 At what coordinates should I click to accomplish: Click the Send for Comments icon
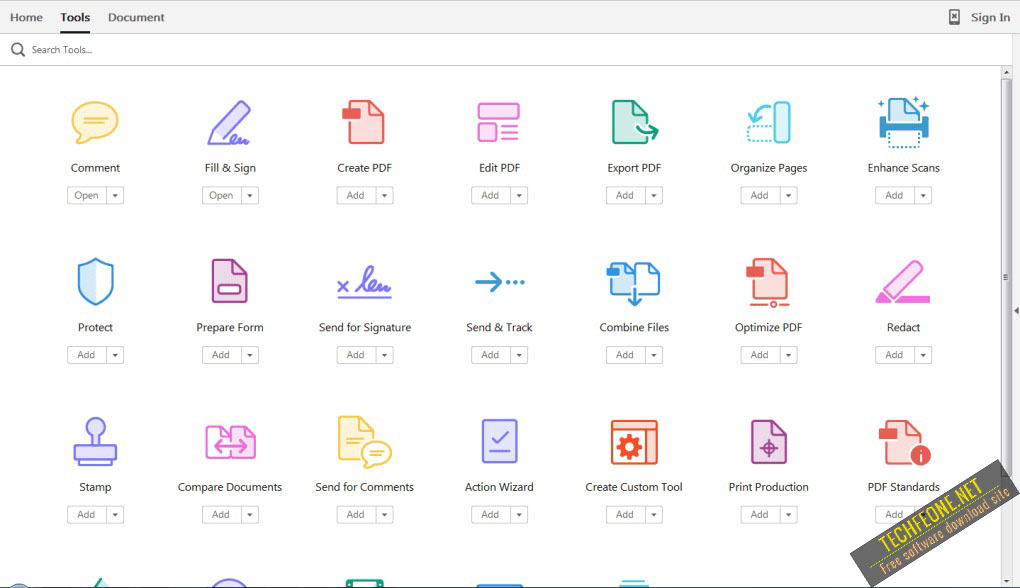pyautogui.click(x=364, y=442)
